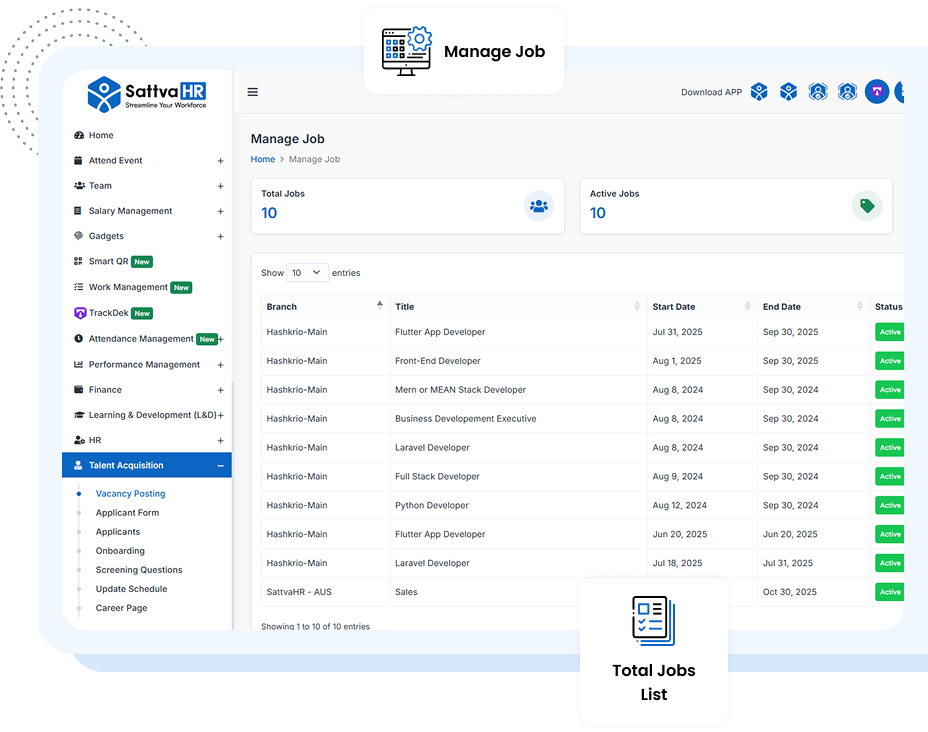Click the Smart QR sidebar icon
Viewport: 928px width, 732px height.
(79, 262)
